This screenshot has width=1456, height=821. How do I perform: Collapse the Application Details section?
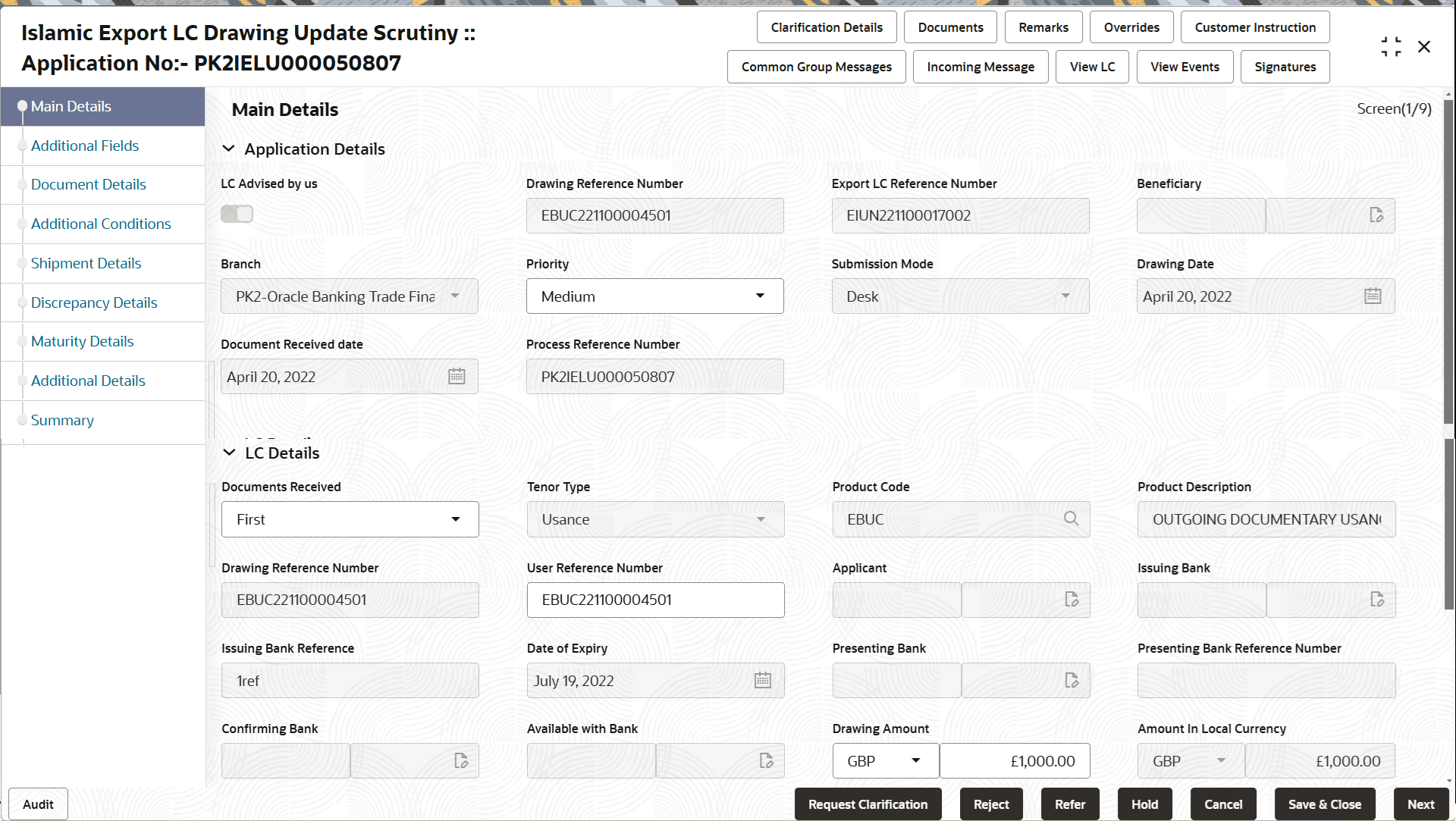pyautogui.click(x=228, y=149)
